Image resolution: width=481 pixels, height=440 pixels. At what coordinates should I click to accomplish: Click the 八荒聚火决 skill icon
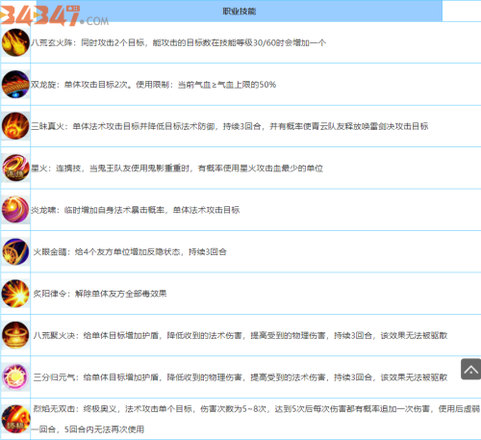point(15,335)
